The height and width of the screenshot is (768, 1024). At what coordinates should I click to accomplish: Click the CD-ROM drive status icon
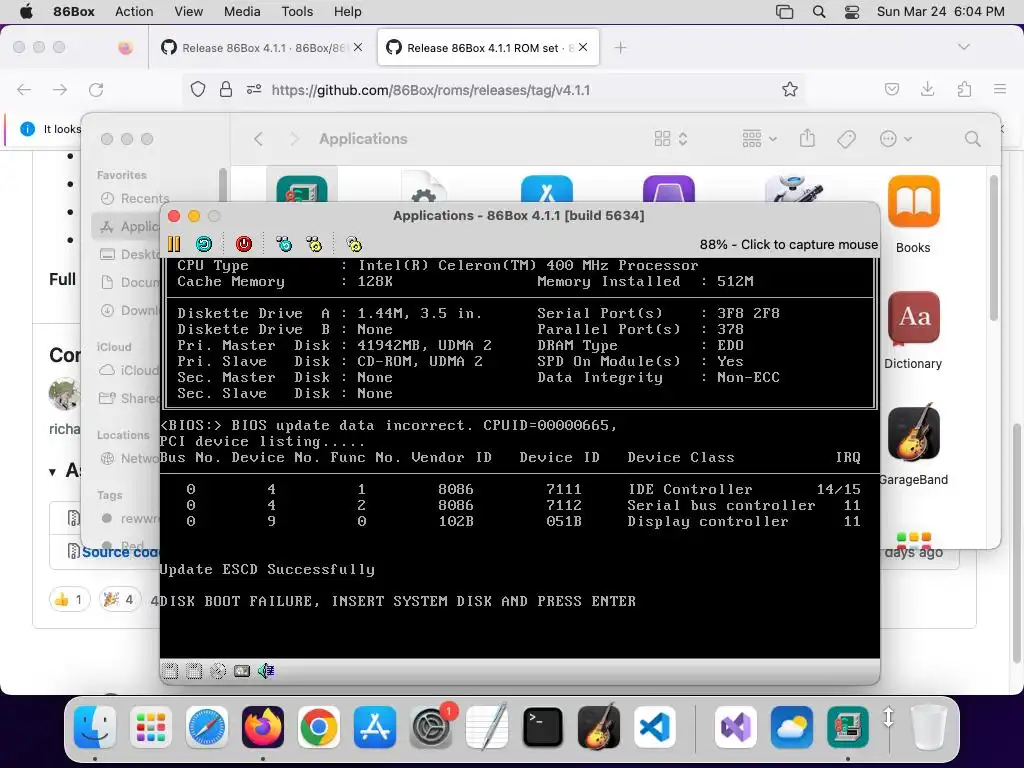(218, 671)
